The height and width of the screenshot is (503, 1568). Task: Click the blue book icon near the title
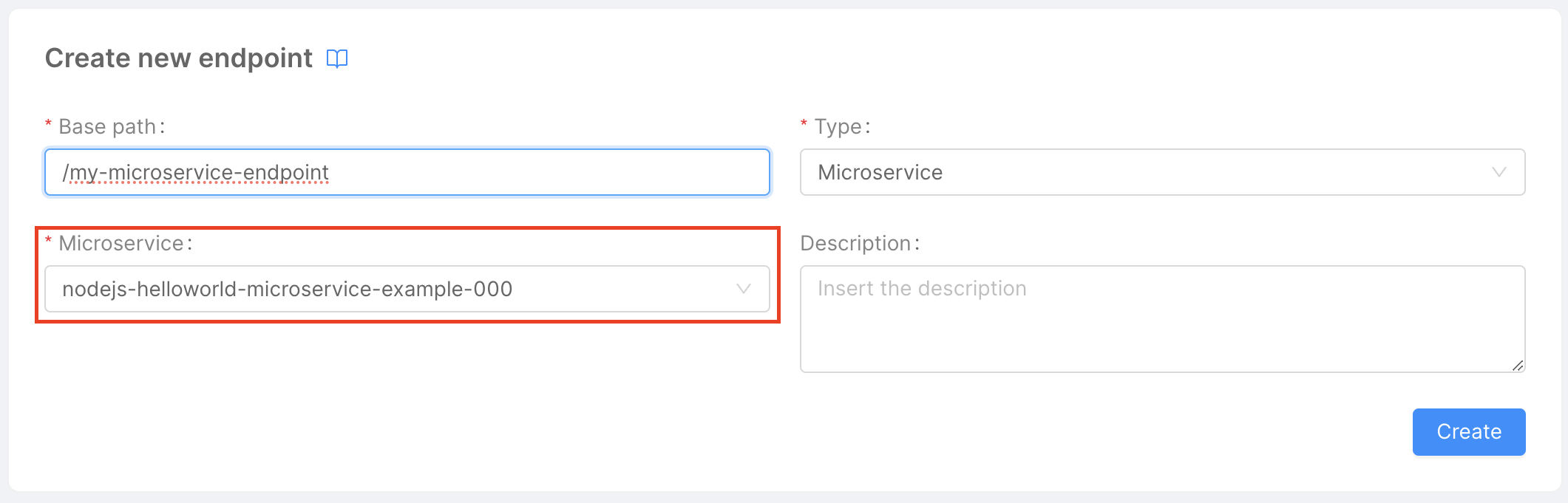click(x=338, y=58)
